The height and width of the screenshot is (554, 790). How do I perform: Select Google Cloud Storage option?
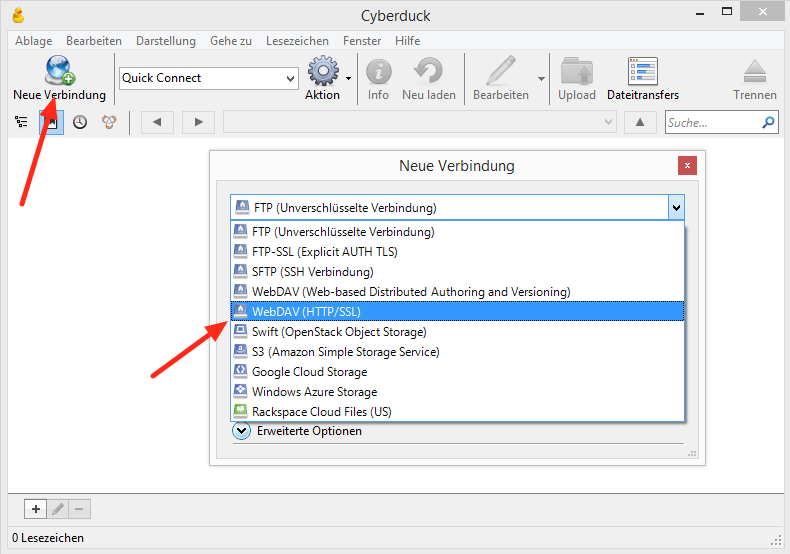[457, 372]
